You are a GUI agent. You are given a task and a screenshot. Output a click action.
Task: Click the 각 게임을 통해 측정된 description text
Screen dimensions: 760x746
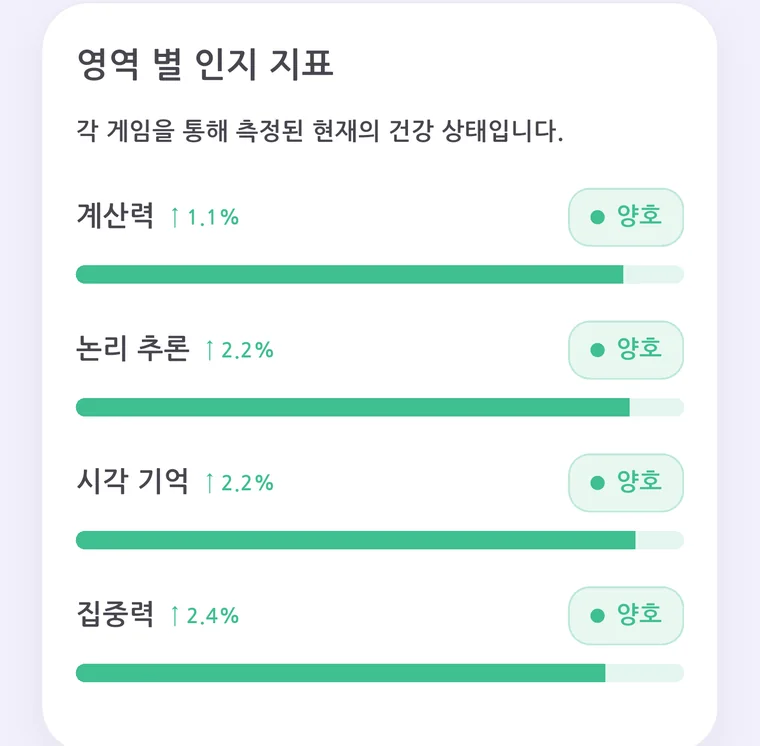point(320,131)
